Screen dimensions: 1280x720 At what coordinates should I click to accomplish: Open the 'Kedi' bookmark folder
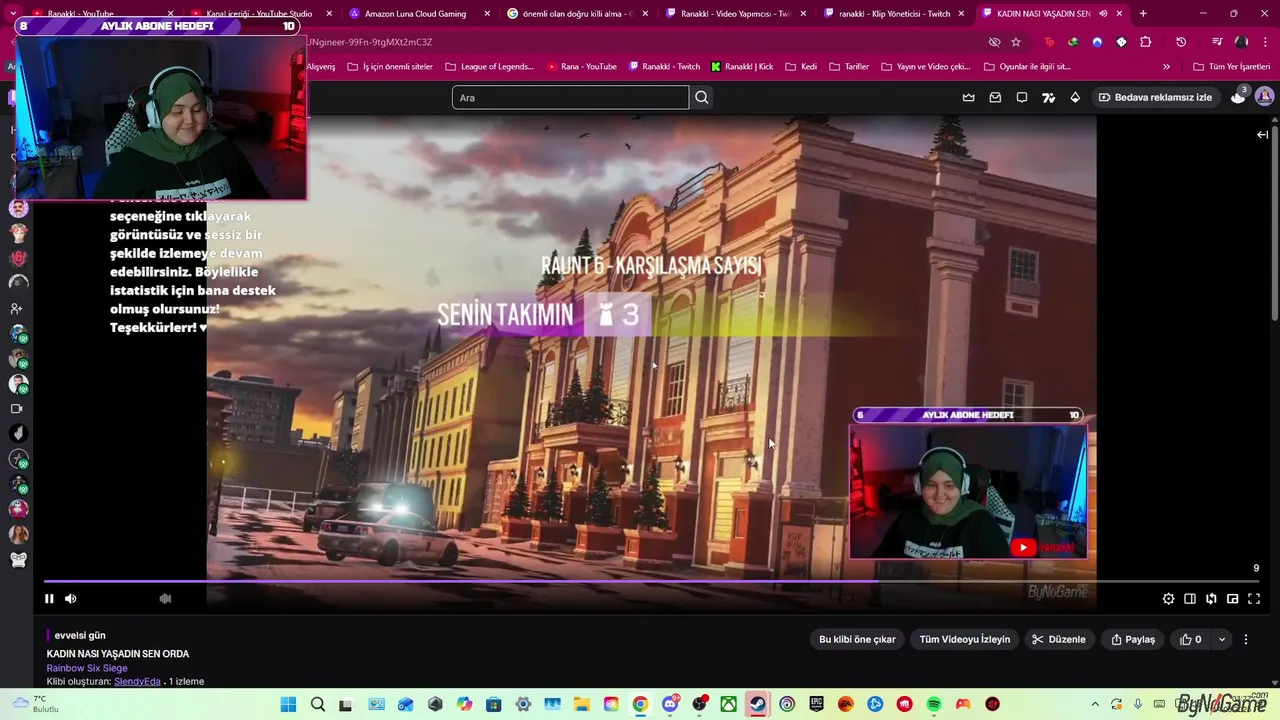coord(801,67)
